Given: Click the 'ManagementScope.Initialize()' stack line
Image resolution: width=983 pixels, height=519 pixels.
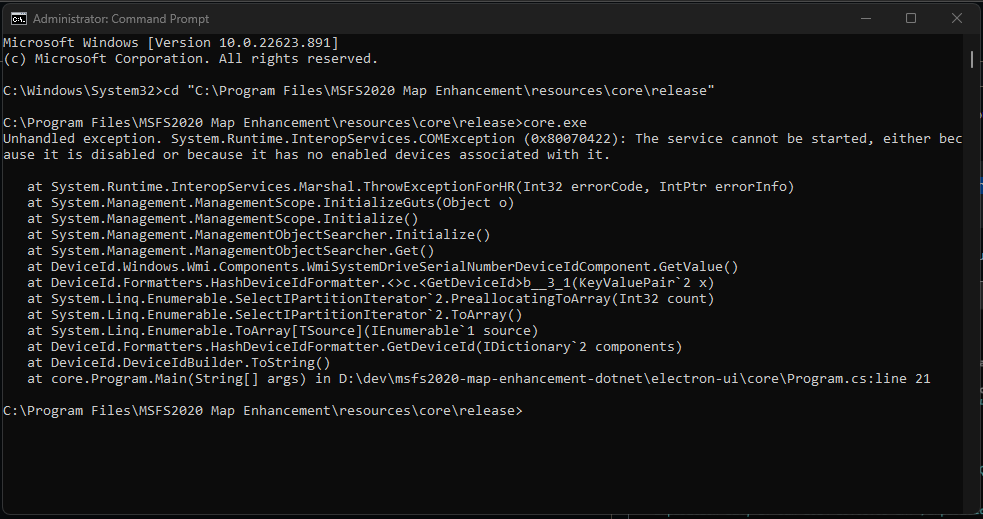Looking at the screenshot, I should (223, 219).
